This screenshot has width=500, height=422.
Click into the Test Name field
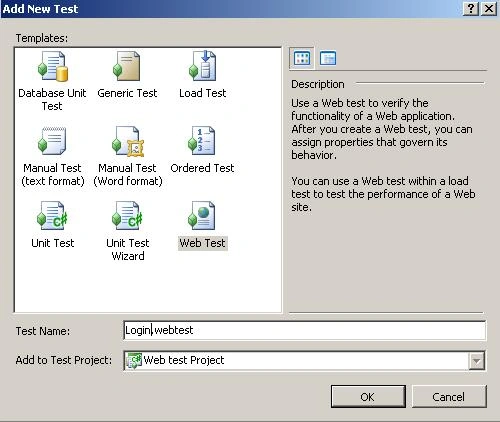point(304,330)
